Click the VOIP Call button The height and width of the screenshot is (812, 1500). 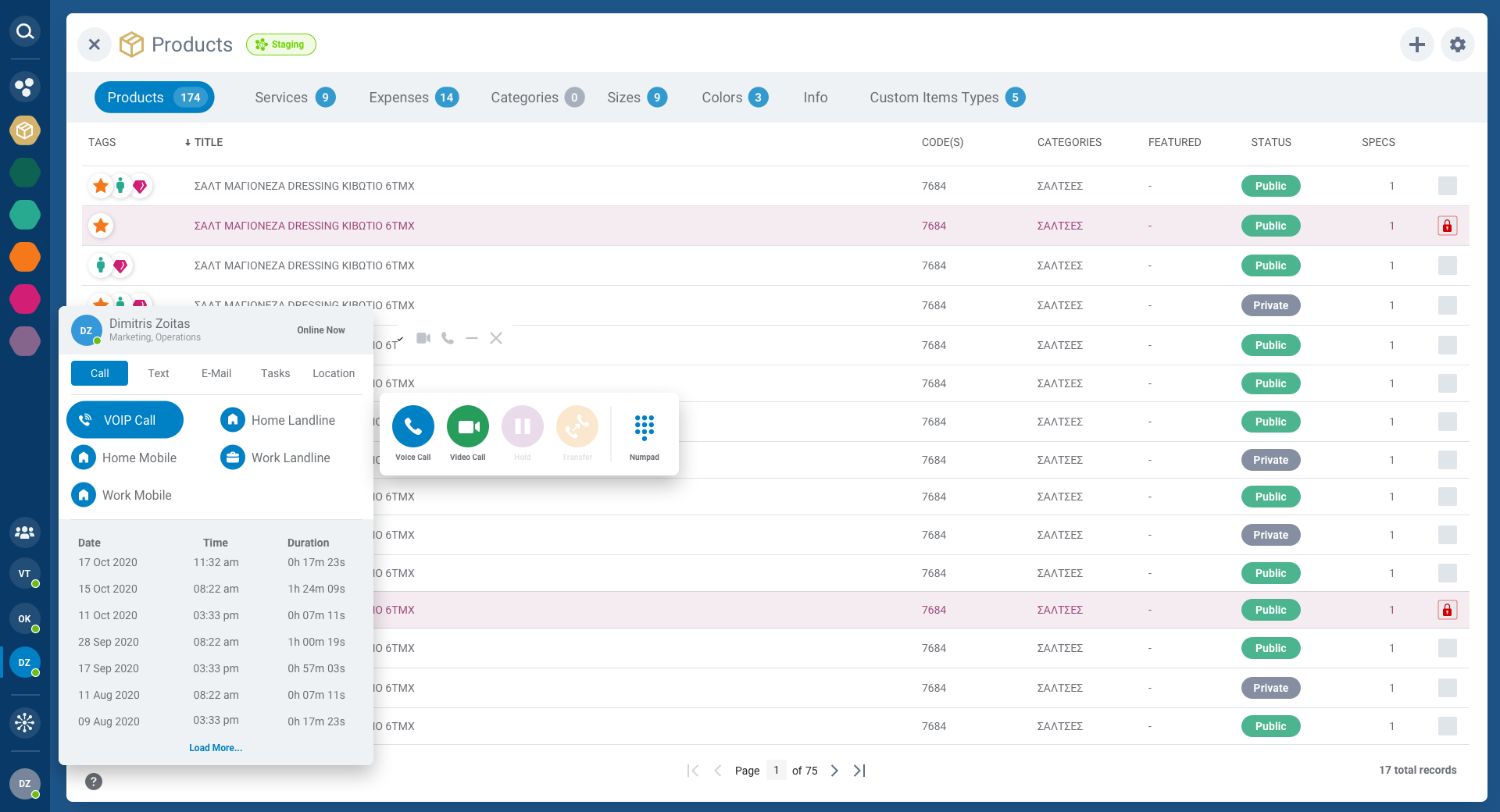coord(125,420)
